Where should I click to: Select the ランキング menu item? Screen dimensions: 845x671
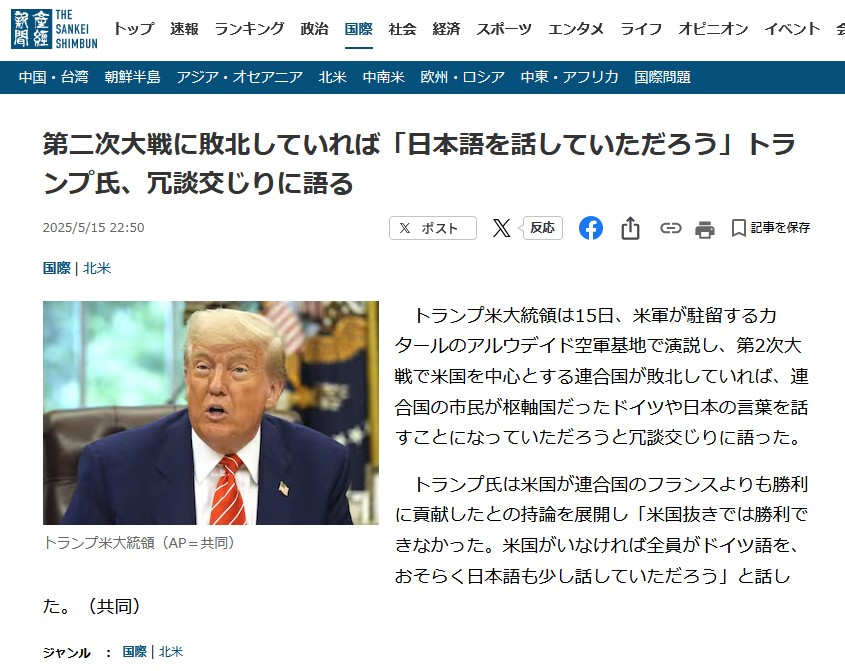(250, 29)
